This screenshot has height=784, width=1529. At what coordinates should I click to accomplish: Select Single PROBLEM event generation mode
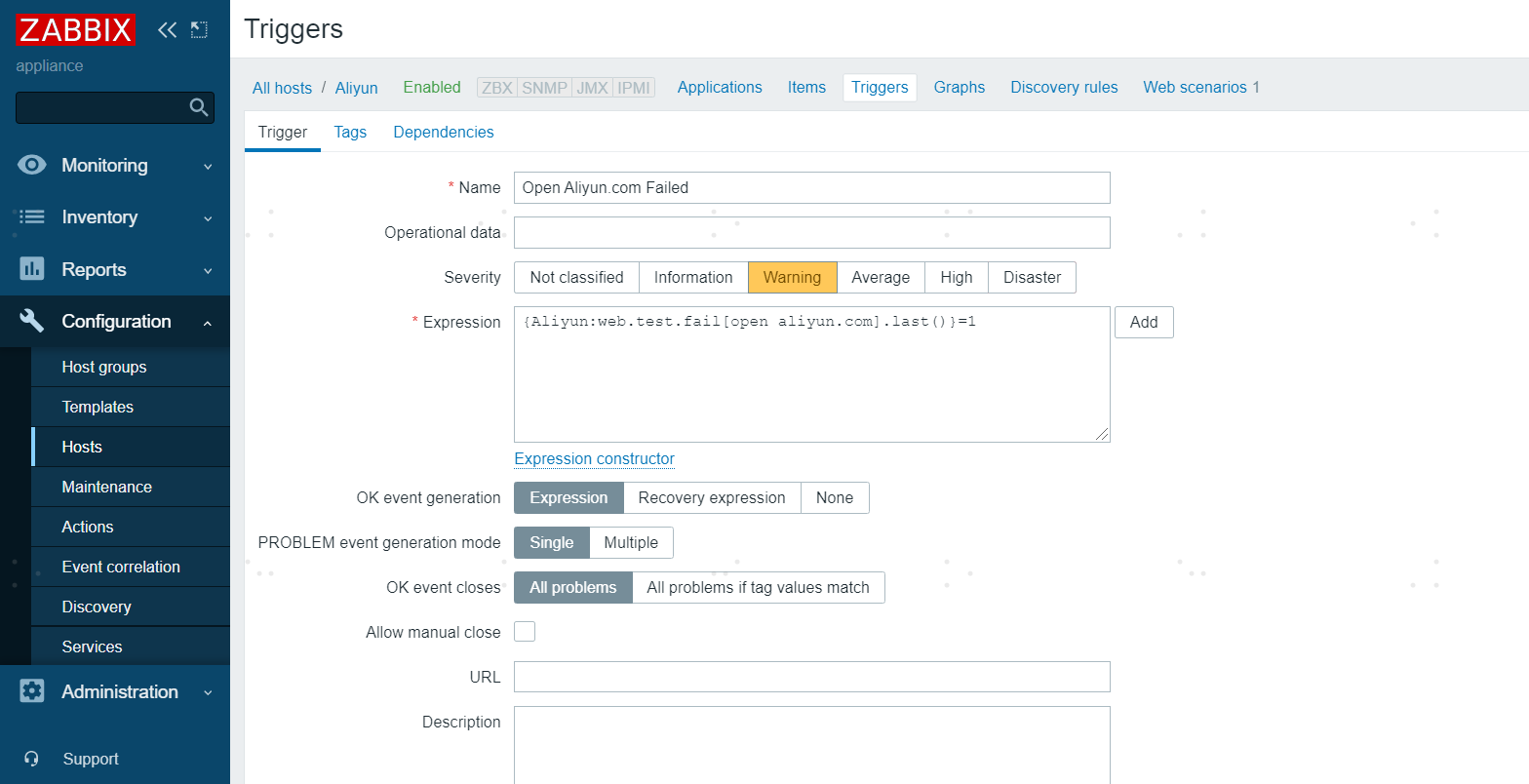coord(551,542)
